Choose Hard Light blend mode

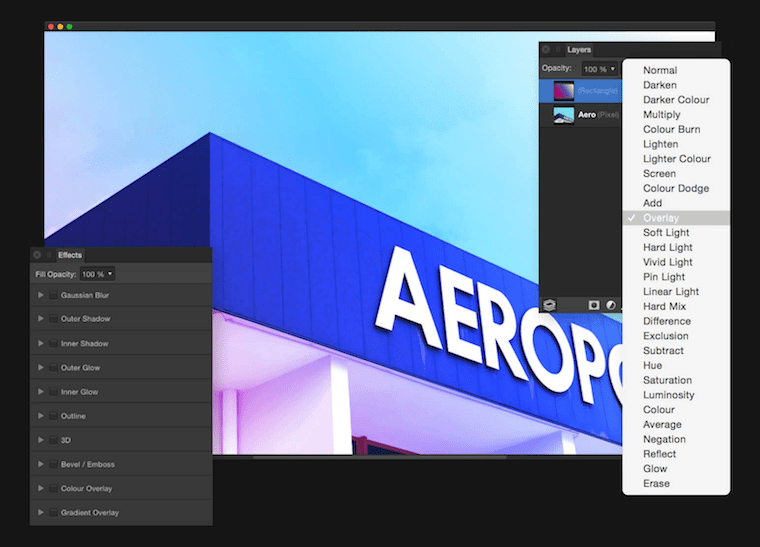point(676,248)
